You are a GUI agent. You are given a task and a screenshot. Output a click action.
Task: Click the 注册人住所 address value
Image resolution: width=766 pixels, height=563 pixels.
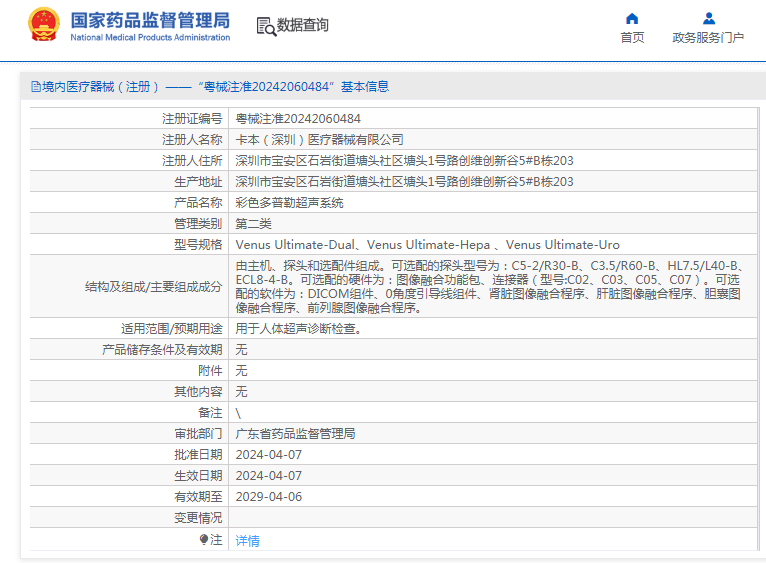tap(404, 161)
